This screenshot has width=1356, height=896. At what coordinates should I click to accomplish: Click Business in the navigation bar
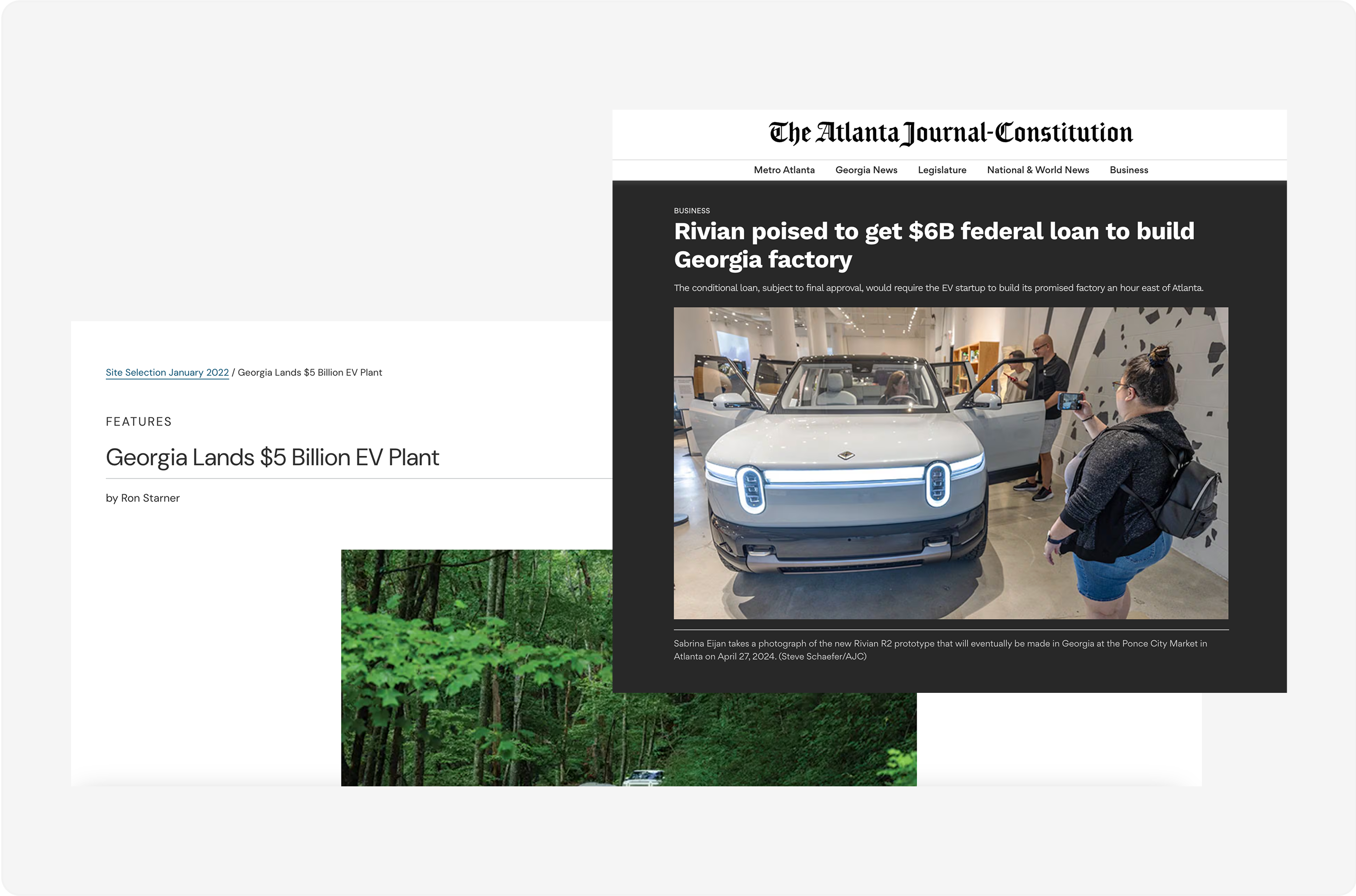point(1128,170)
